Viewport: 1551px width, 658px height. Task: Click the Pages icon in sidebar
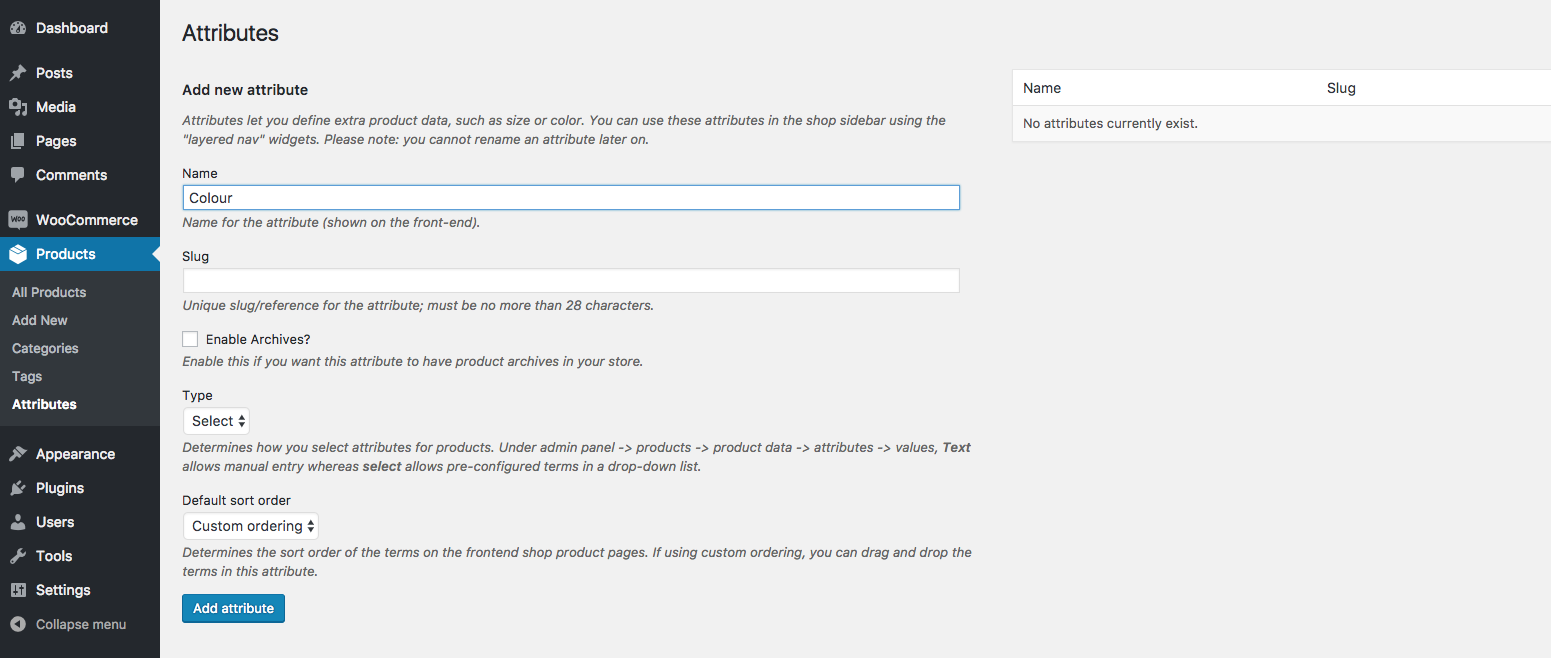point(18,141)
